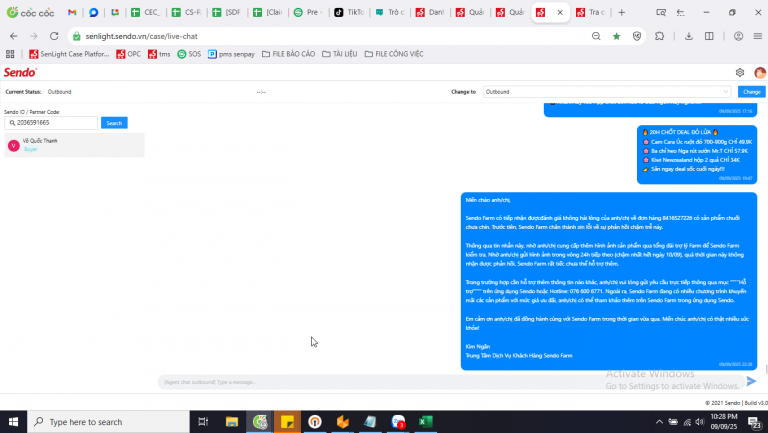Click the agent chat message input
Image resolution: width=768 pixels, height=433 pixels.
451,382
